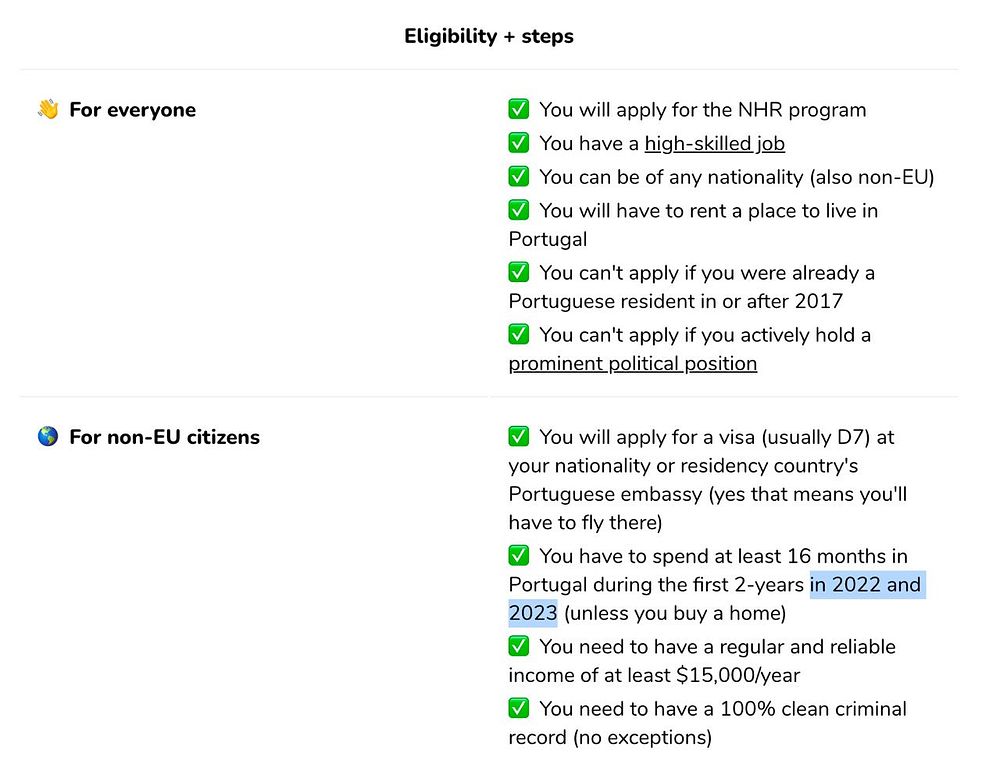This screenshot has width=1000, height=761.
Task: Click the checkmark beside 'regular and reliable income'
Action: tap(519, 647)
